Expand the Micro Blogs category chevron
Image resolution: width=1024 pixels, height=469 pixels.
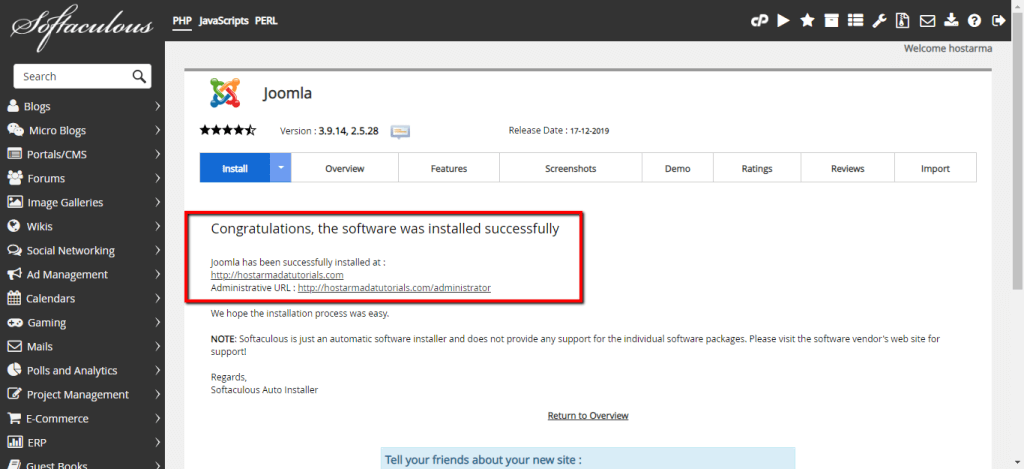click(x=157, y=131)
